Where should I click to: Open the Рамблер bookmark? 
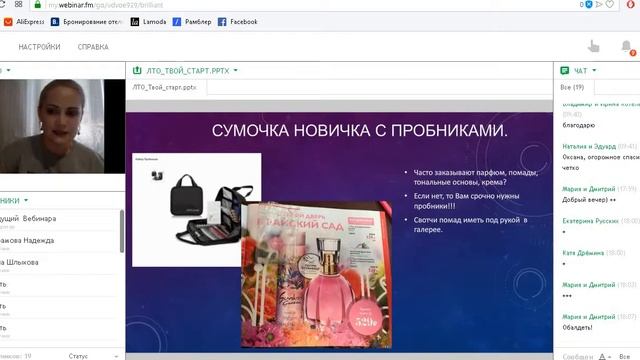(x=192, y=22)
